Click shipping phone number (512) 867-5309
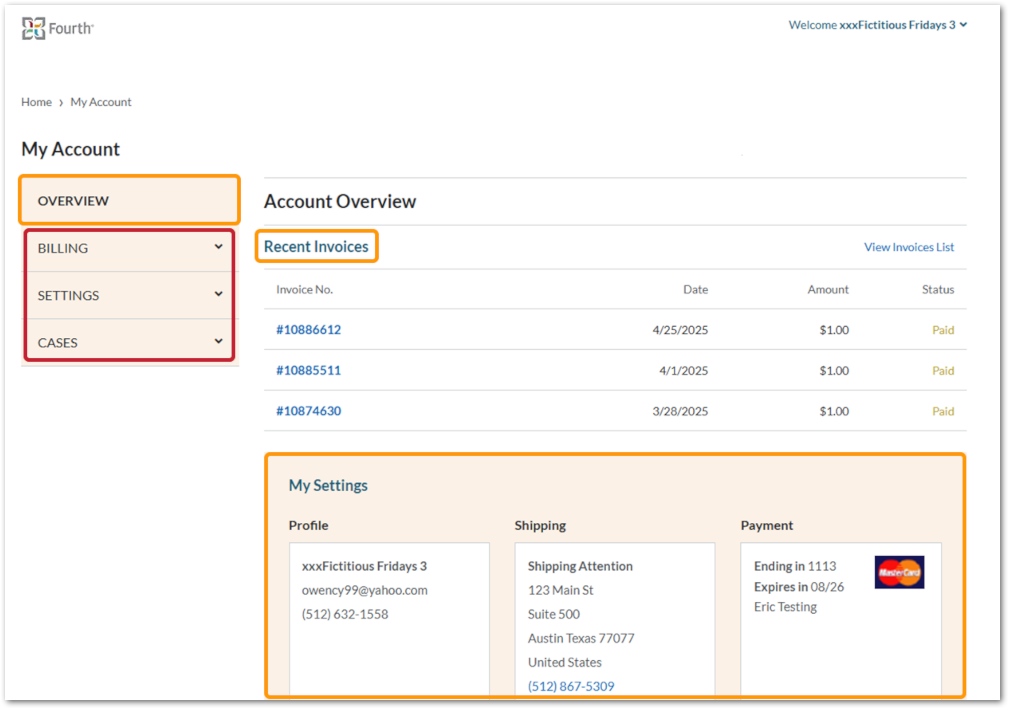The height and width of the screenshot is (709, 1009). click(x=571, y=686)
